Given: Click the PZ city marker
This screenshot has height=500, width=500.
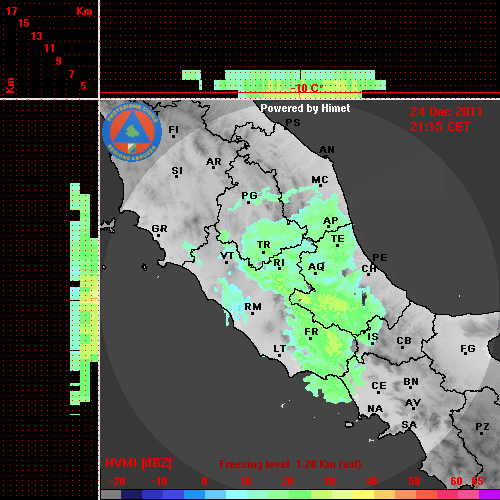Looking at the screenshot, I should pos(482,427).
